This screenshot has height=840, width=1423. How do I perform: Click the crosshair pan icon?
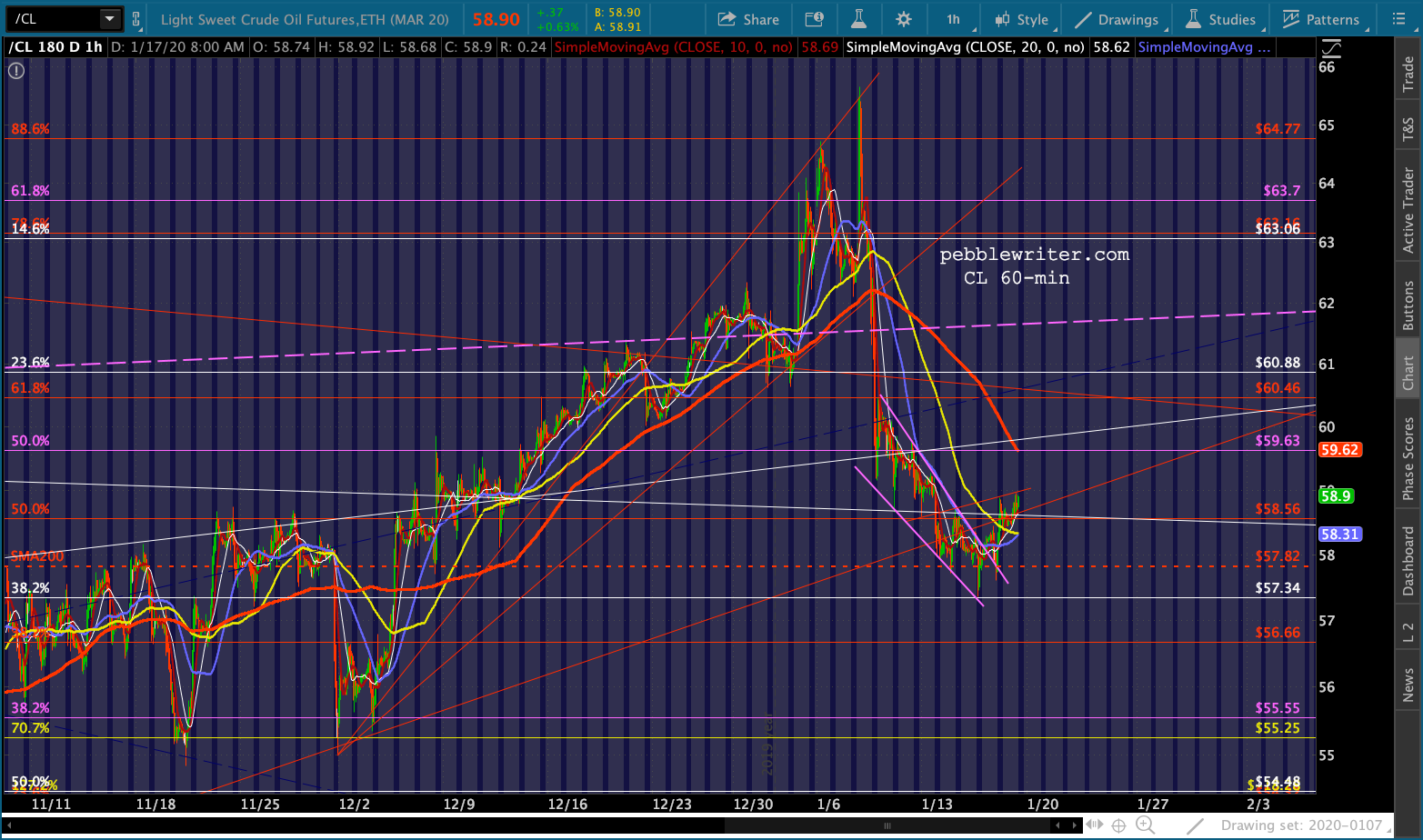tap(1119, 825)
